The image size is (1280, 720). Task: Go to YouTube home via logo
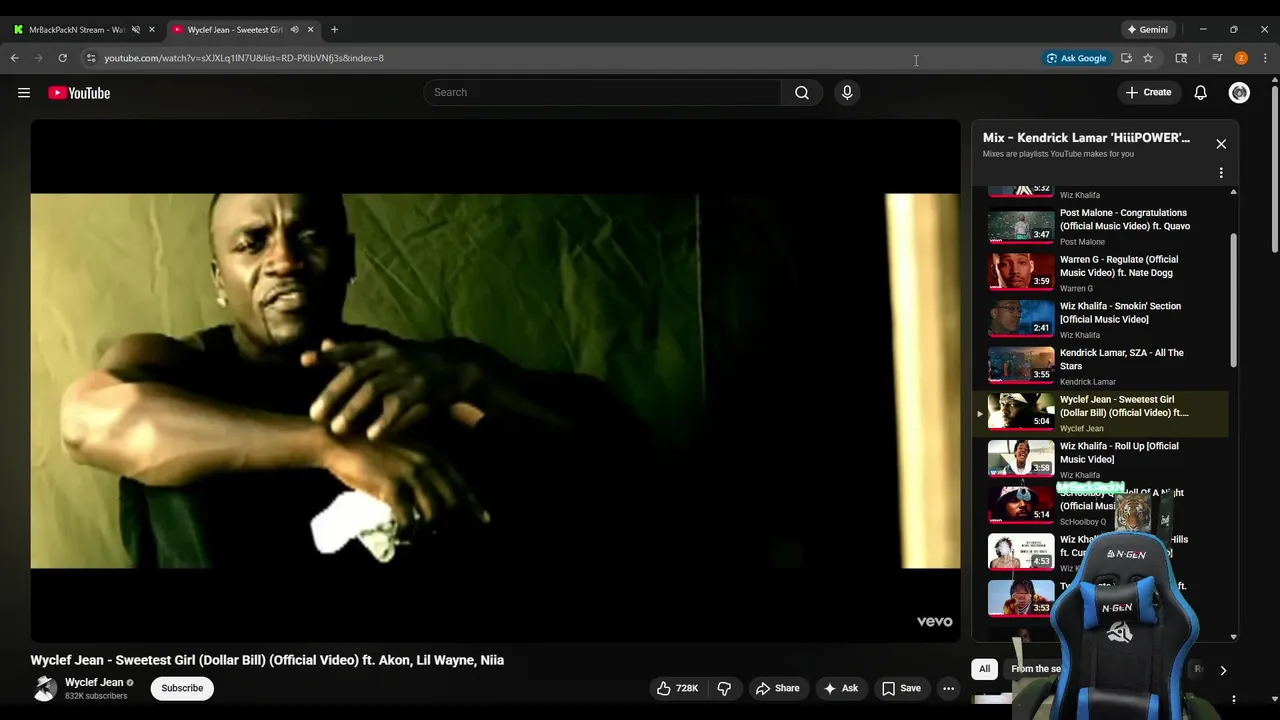tap(79, 93)
